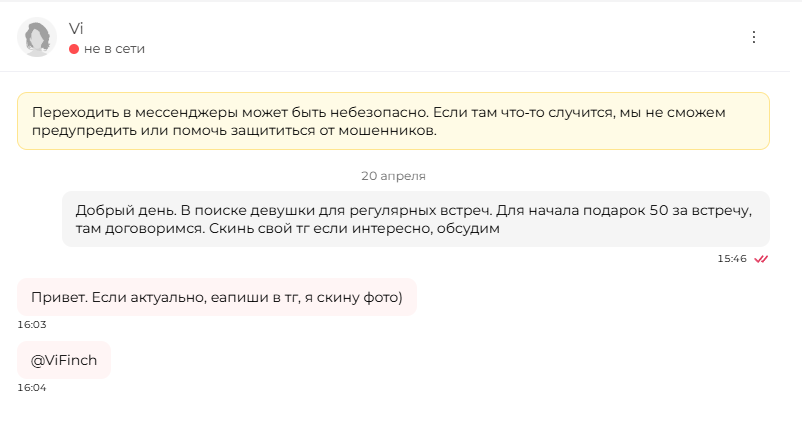Viewport: 802px width, 426px height.
Task: Click the 15:46 message timestamp
Action: pyautogui.click(x=732, y=259)
